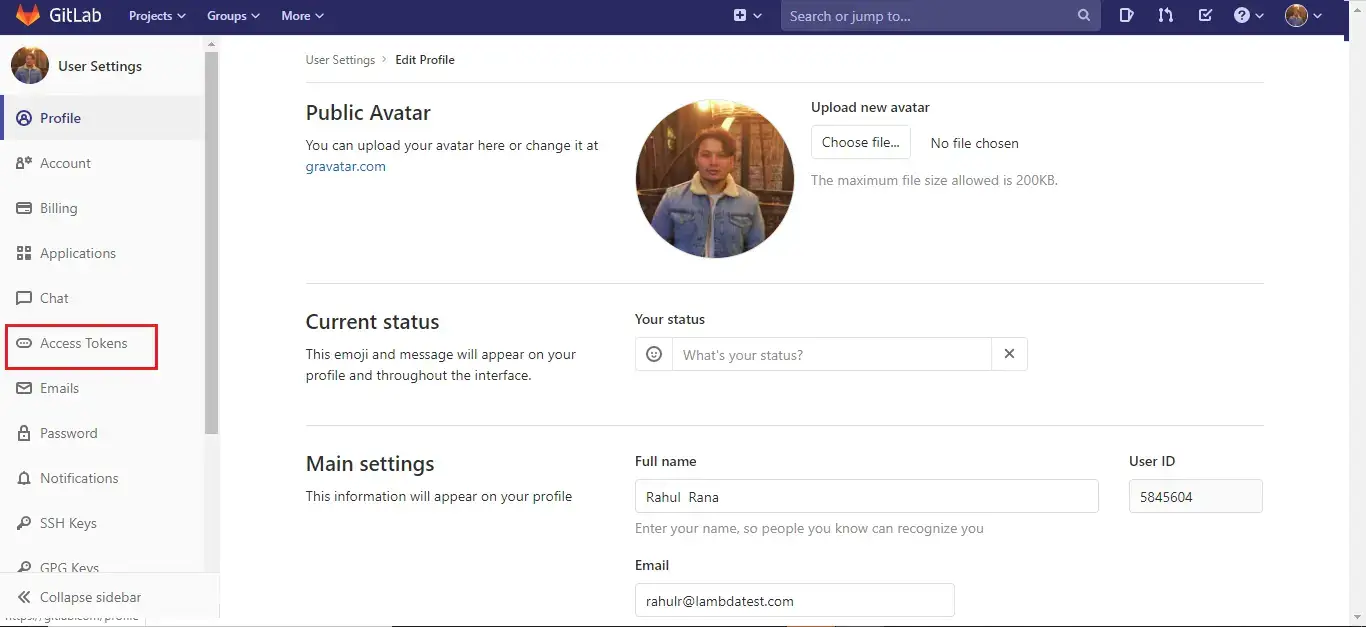
Task: Collapse sidebar using double chevron icon
Action: [24, 597]
